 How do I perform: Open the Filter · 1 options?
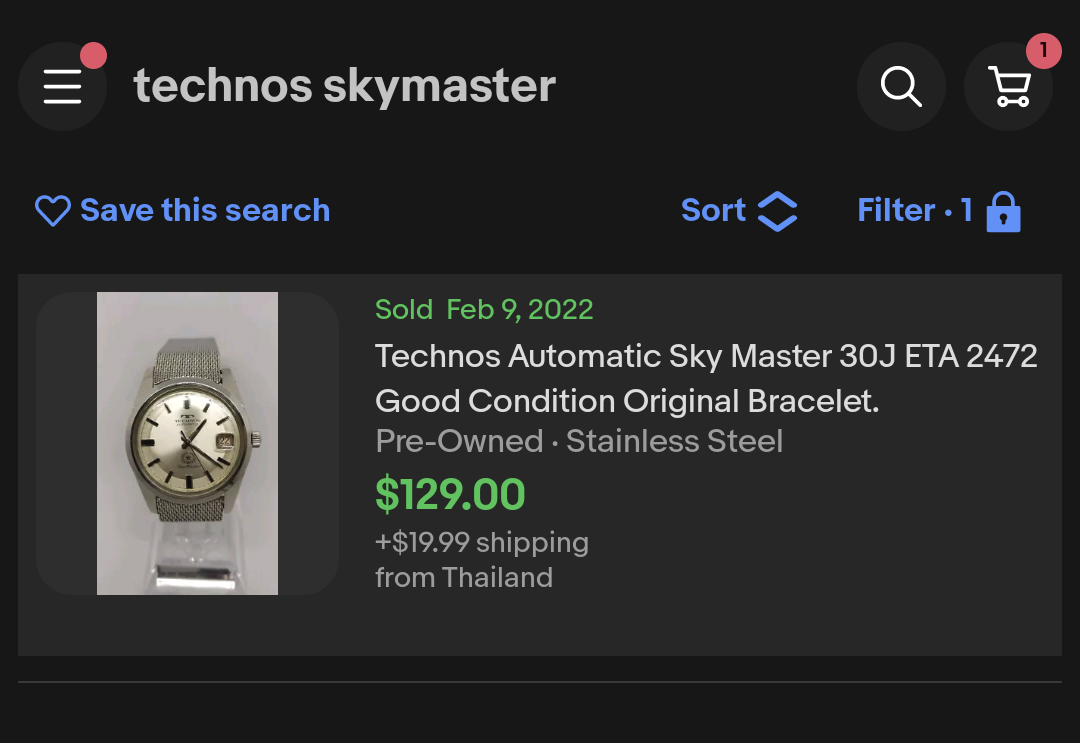coord(914,210)
